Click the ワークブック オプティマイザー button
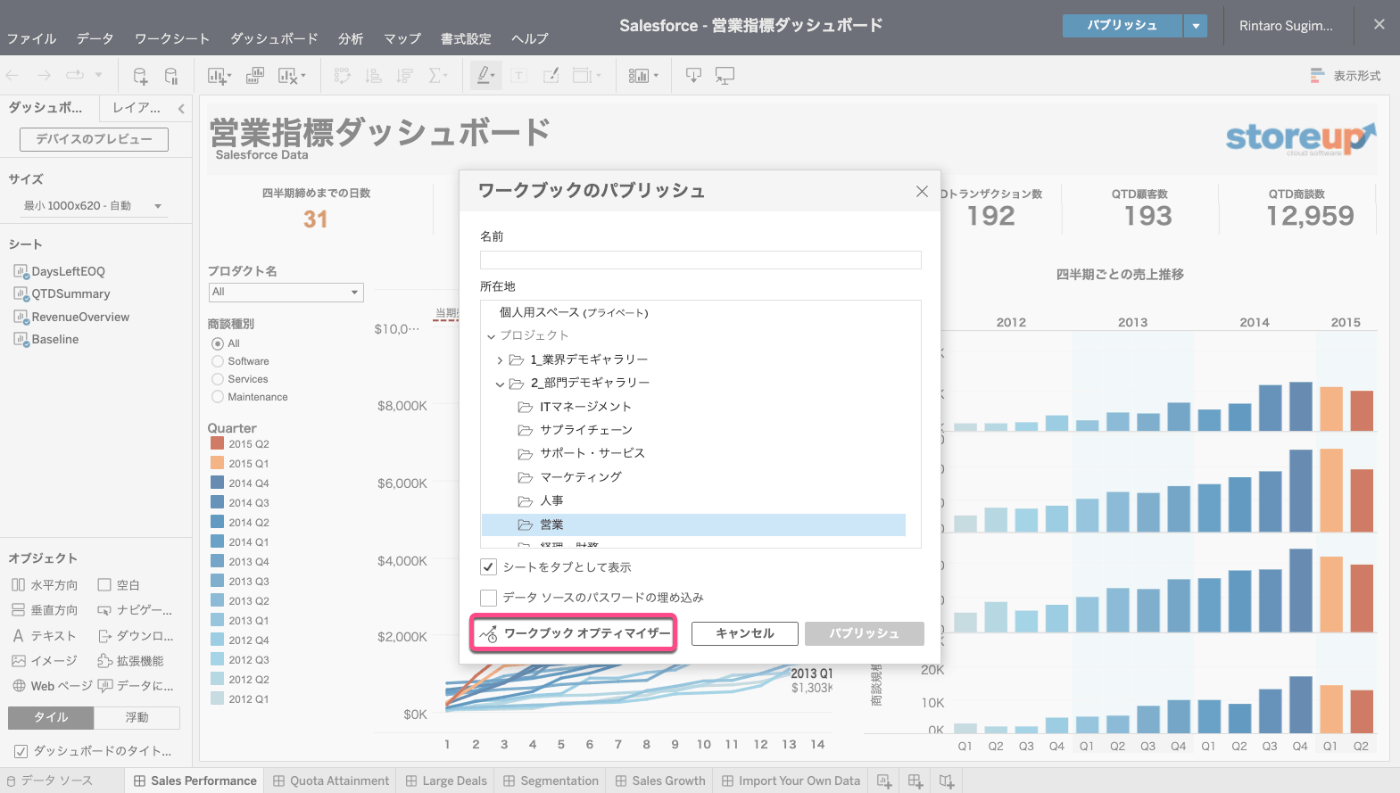This screenshot has width=1400, height=793. click(x=574, y=634)
